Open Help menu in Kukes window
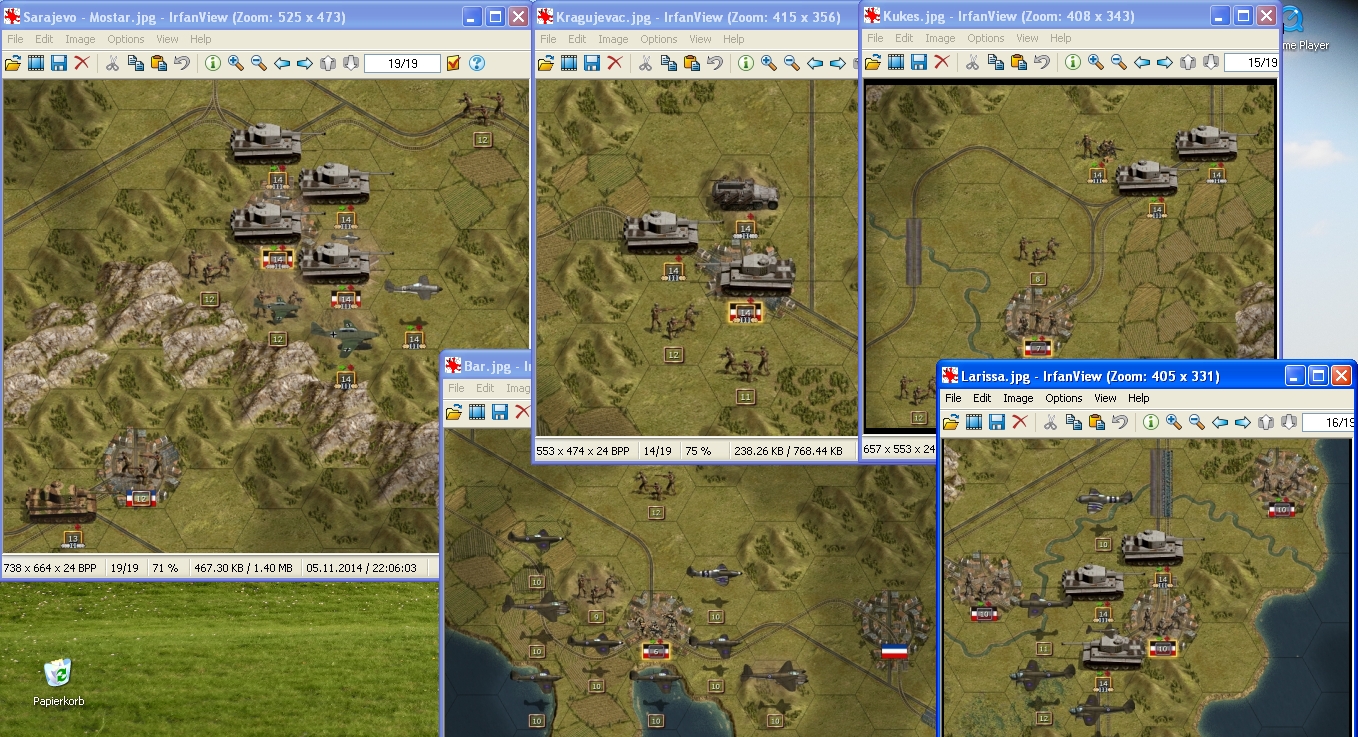This screenshot has height=737, width=1358. tap(1061, 38)
